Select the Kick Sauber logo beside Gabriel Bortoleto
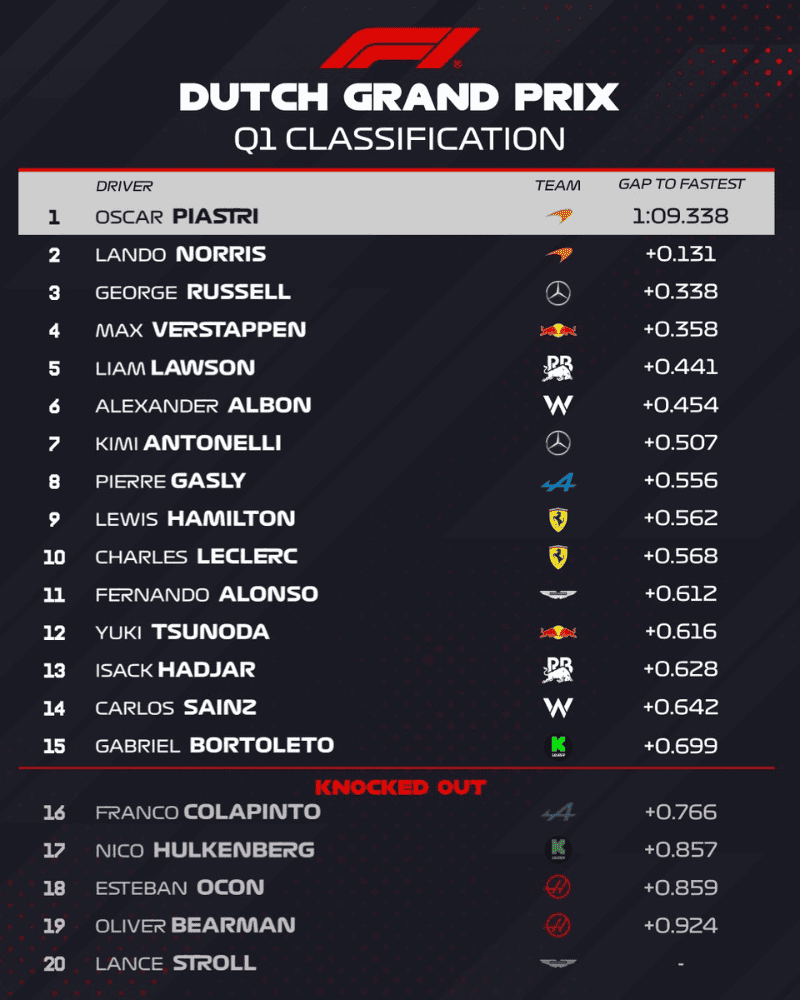 558,745
